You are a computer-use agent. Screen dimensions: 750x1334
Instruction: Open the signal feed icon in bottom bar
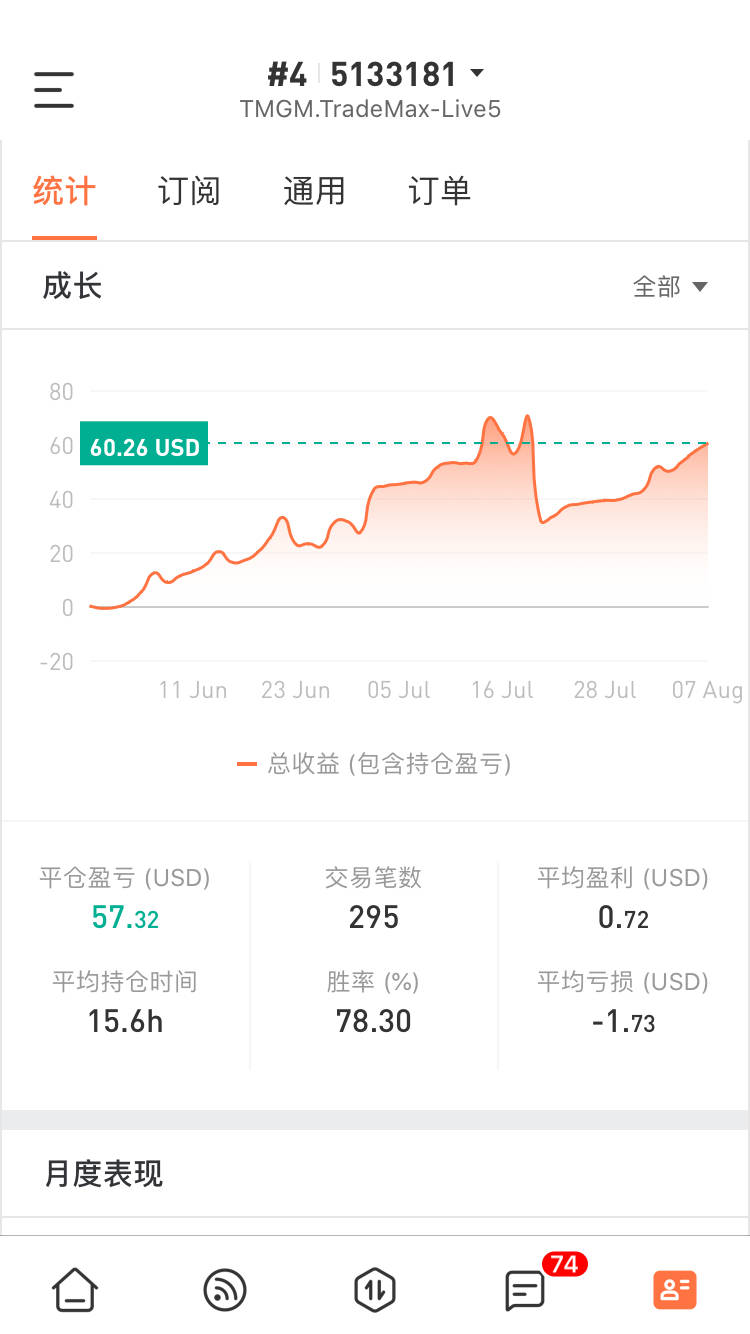click(x=225, y=1289)
